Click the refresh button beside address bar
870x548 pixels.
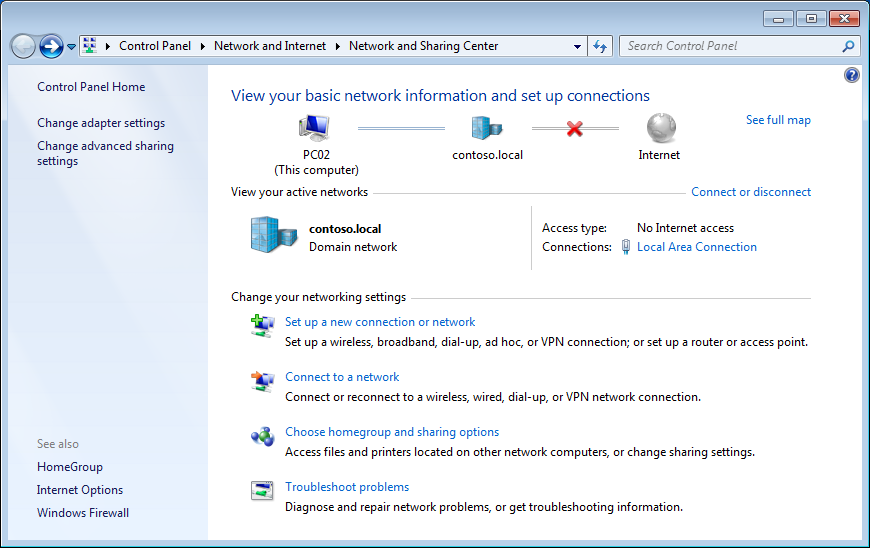600,46
